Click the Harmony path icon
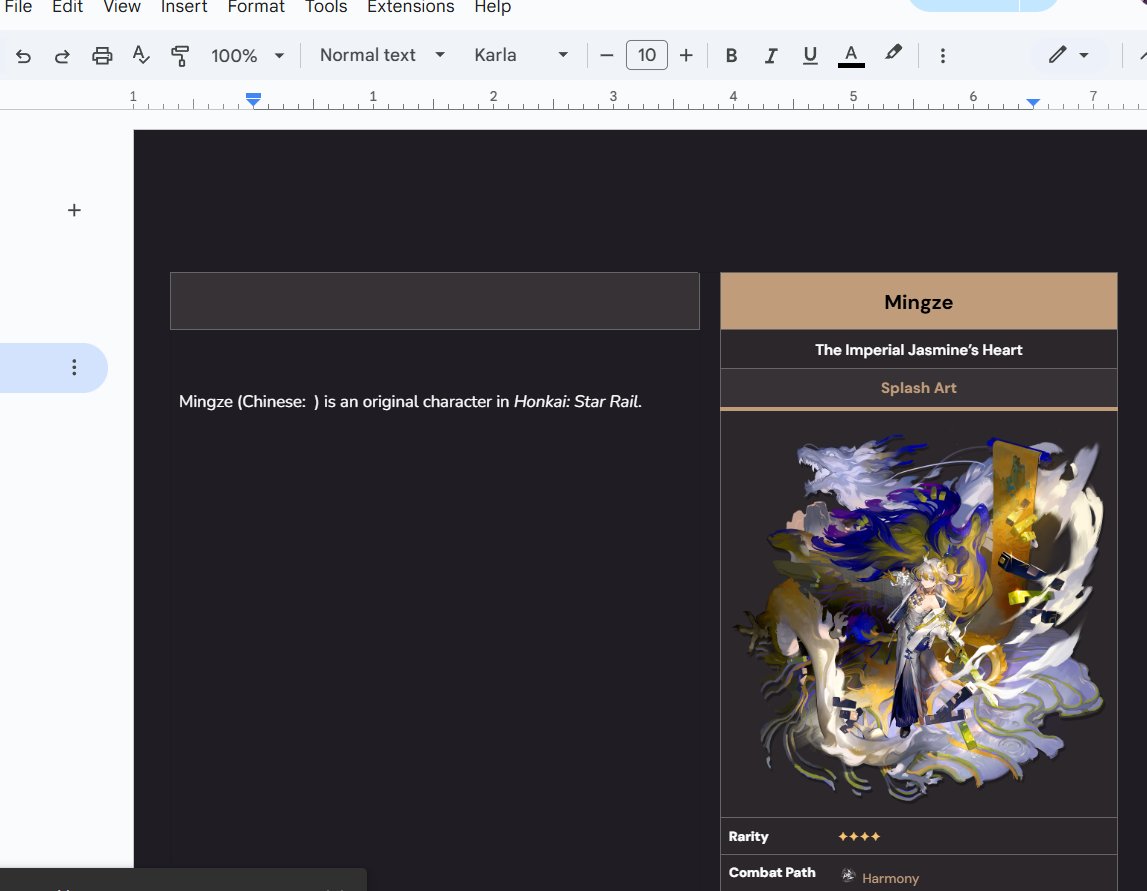 point(848,875)
